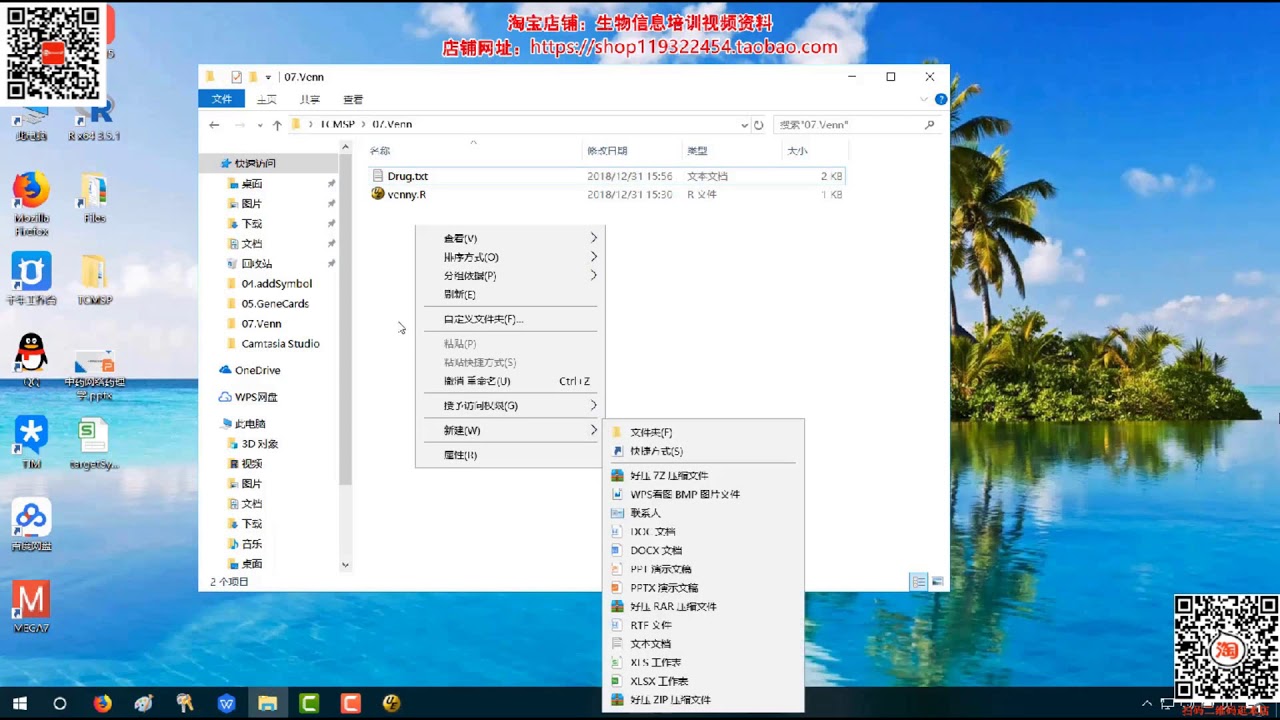Open the 授予访问权限(G) submenu
The image size is (1280, 720).
[x=509, y=405]
